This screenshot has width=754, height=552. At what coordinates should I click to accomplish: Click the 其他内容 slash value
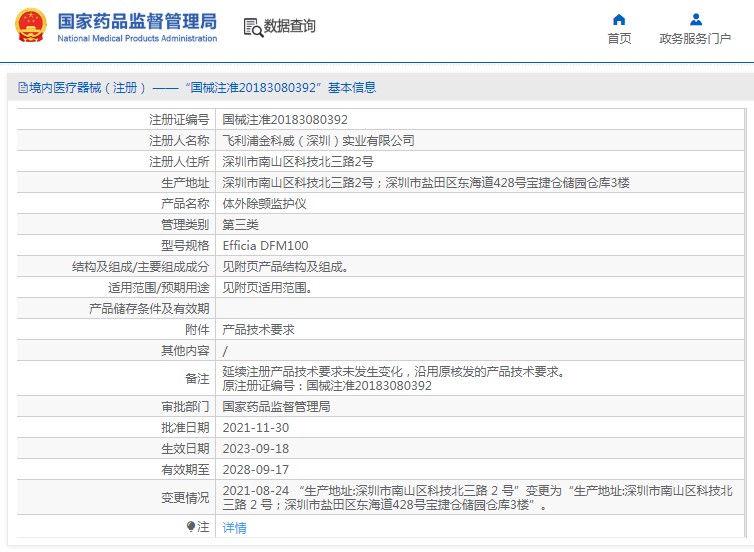[x=225, y=351]
